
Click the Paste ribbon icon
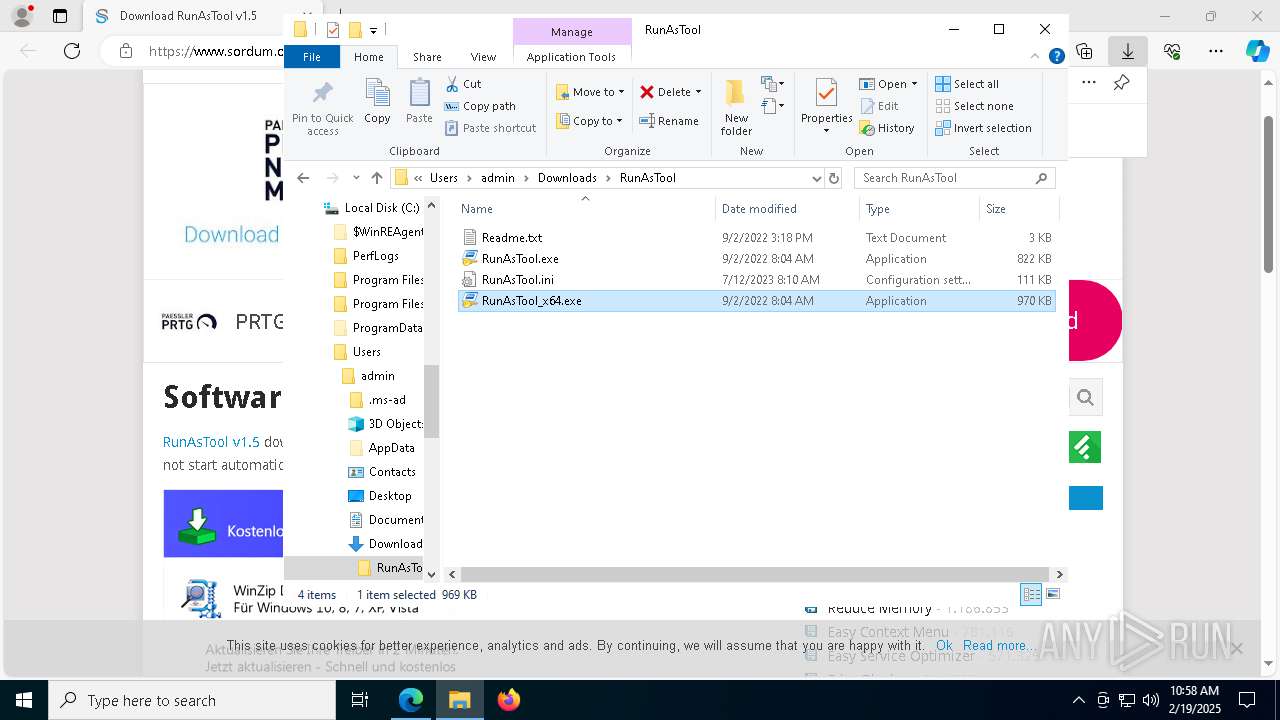419,102
